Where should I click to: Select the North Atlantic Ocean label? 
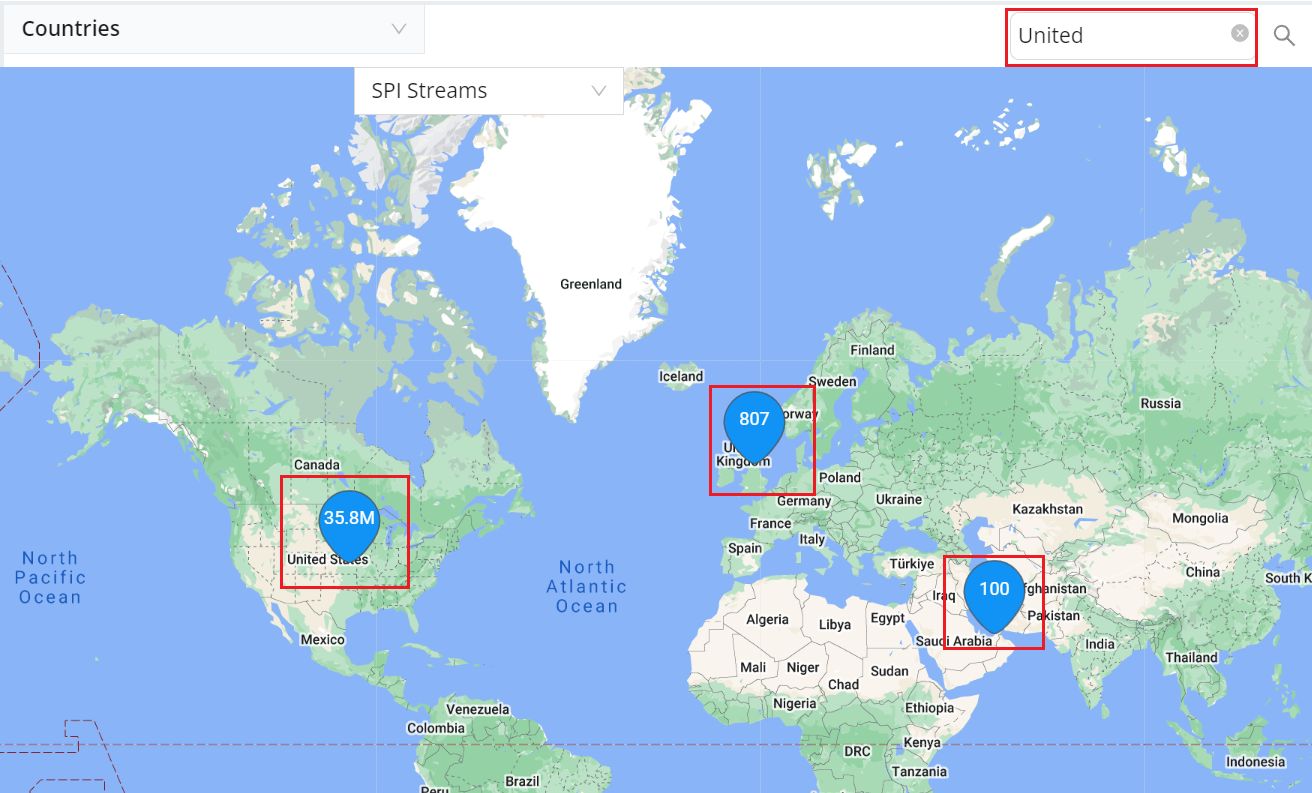tap(587, 587)
